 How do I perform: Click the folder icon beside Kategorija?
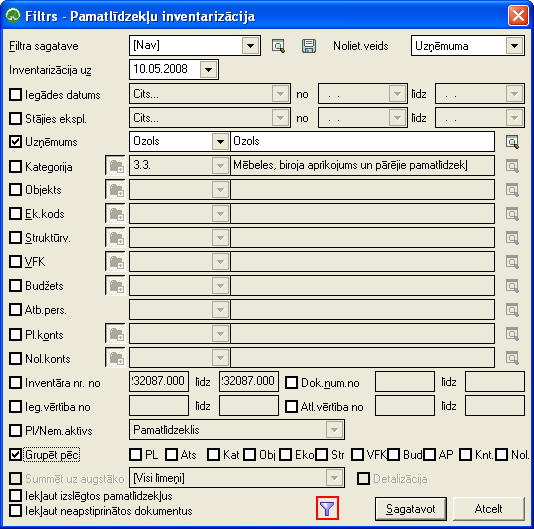pos(115,166)
